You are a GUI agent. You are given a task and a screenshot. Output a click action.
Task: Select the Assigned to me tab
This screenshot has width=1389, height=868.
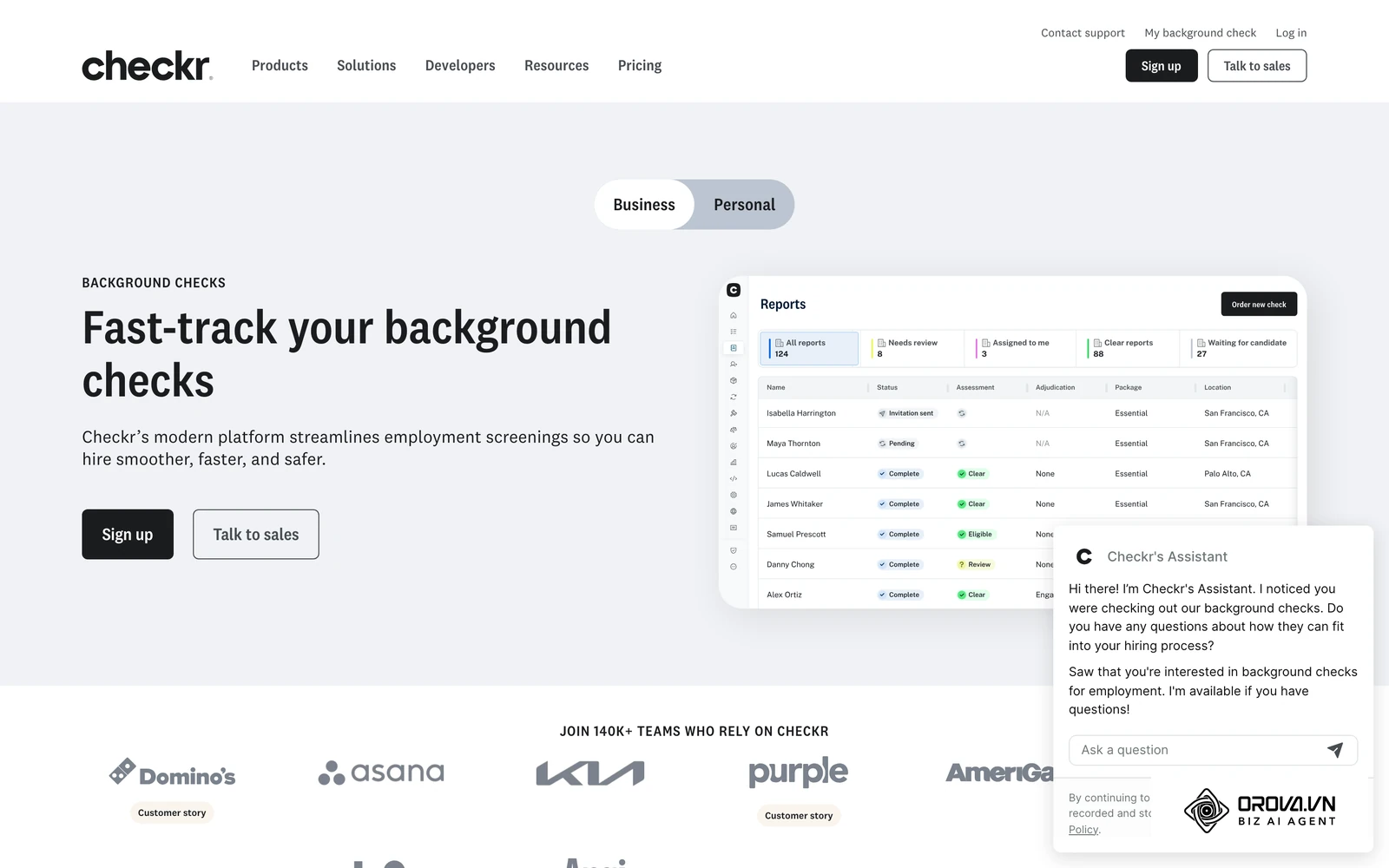point(1020,348)
